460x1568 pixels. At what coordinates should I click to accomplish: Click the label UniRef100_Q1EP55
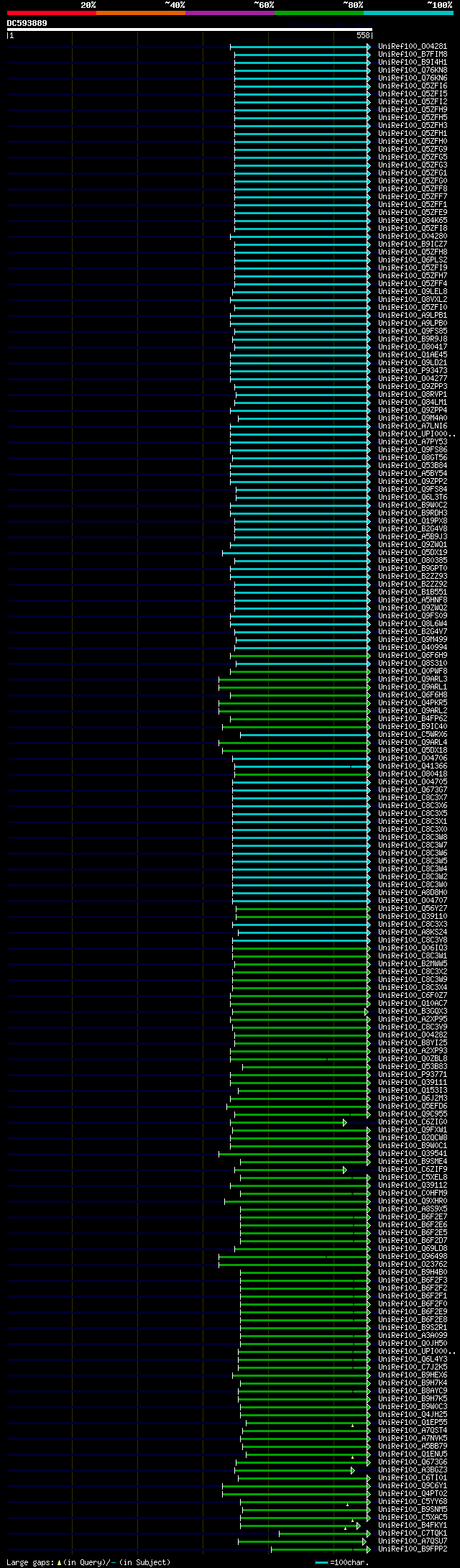coord(413,1423)
